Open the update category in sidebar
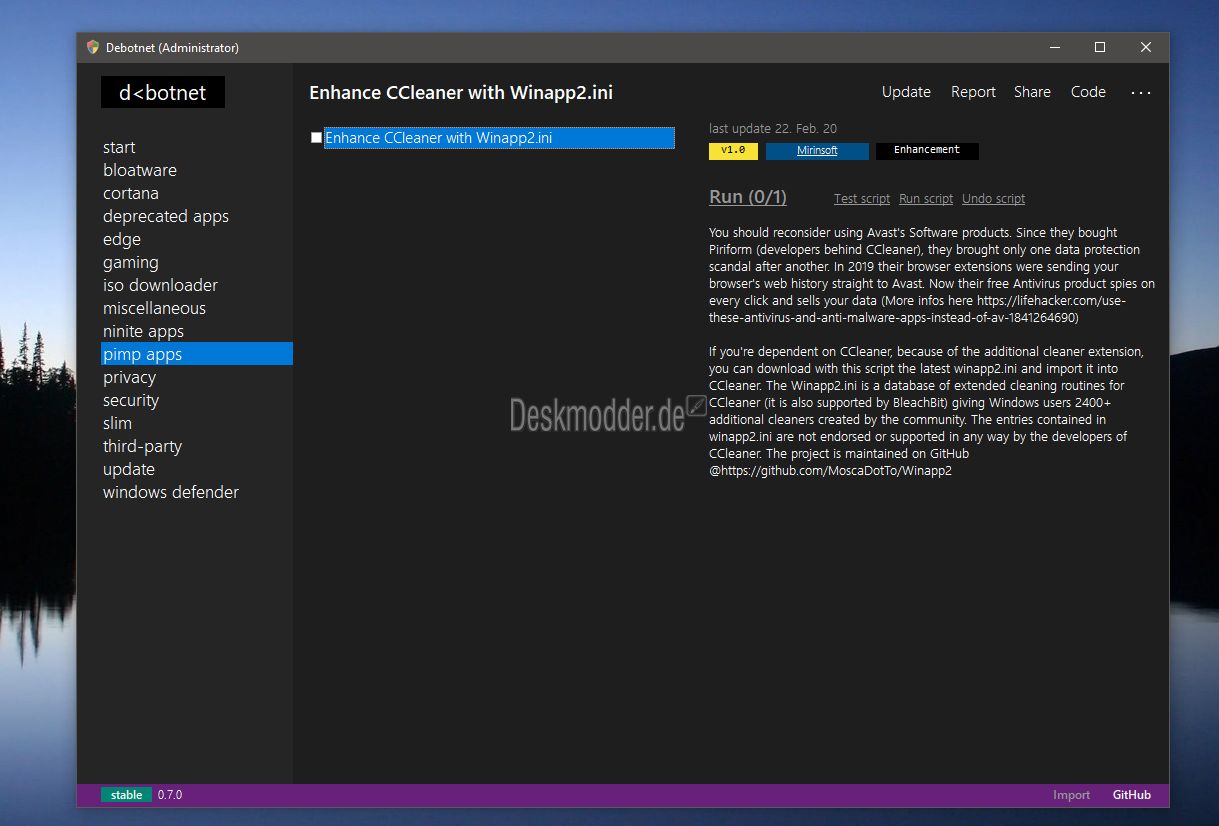The height and width of the screenshot is (826, 1219). pyautogui.click(x=129, y=469)
